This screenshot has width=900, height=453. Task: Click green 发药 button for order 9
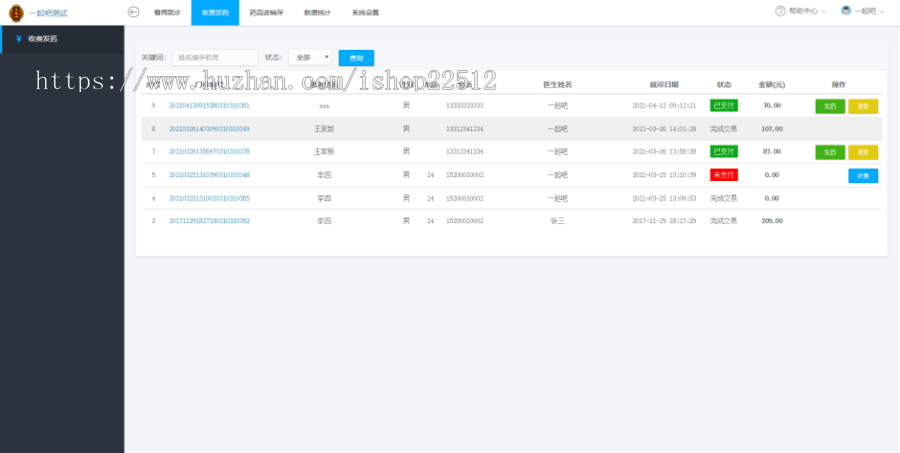coord(830,106)
